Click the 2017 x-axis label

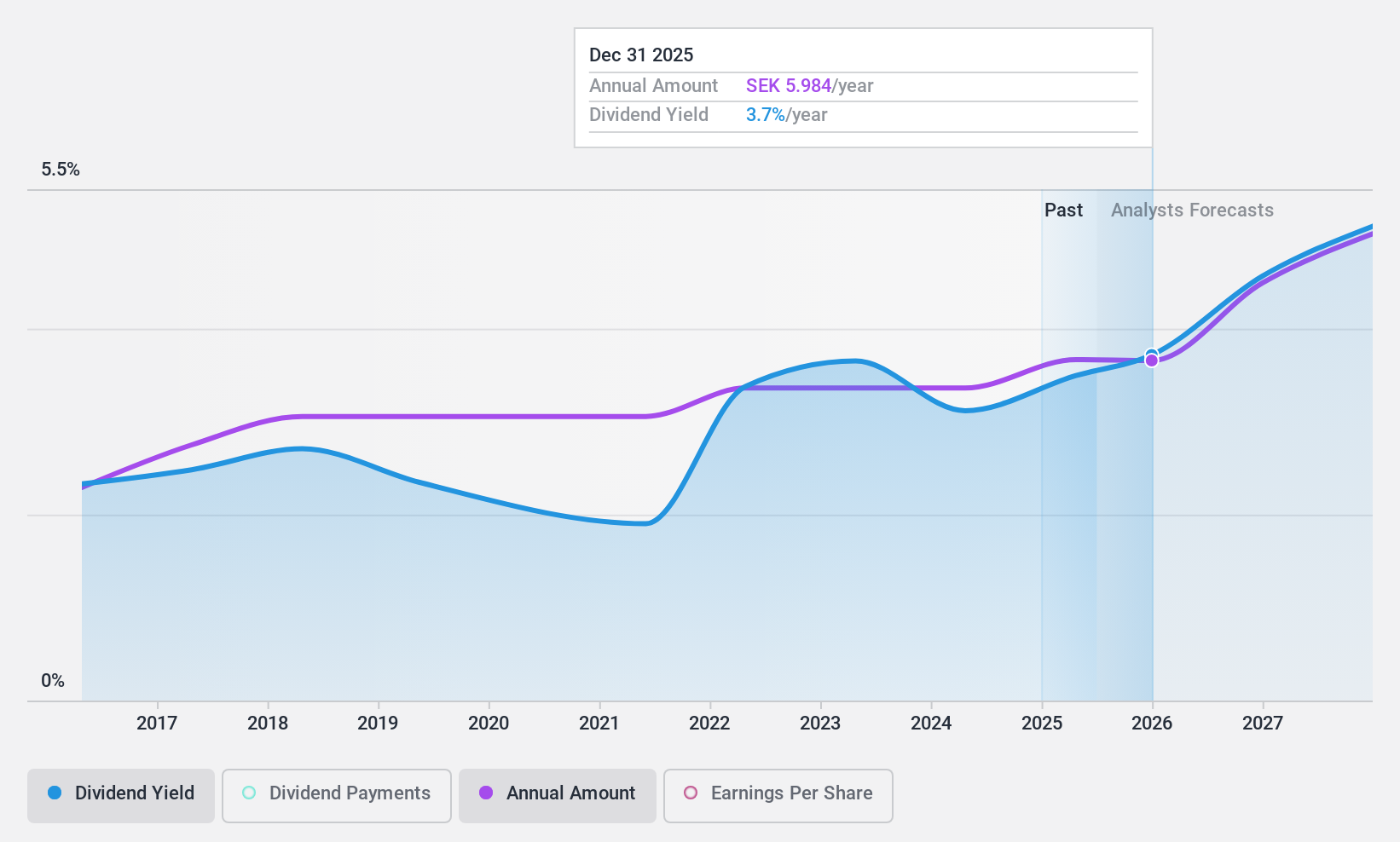click(x=157, y=724)
